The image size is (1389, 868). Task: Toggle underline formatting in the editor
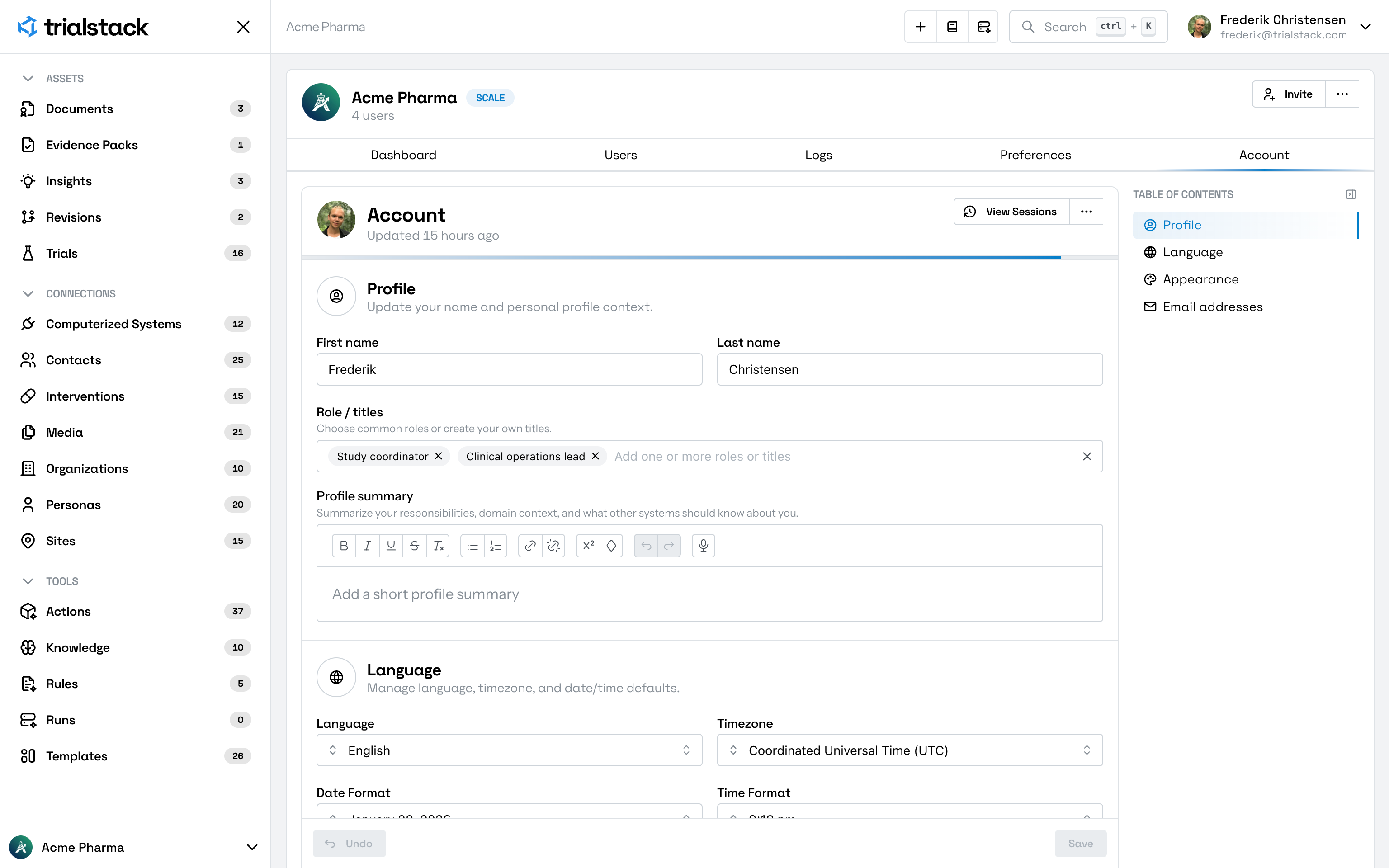click(391, 545)
